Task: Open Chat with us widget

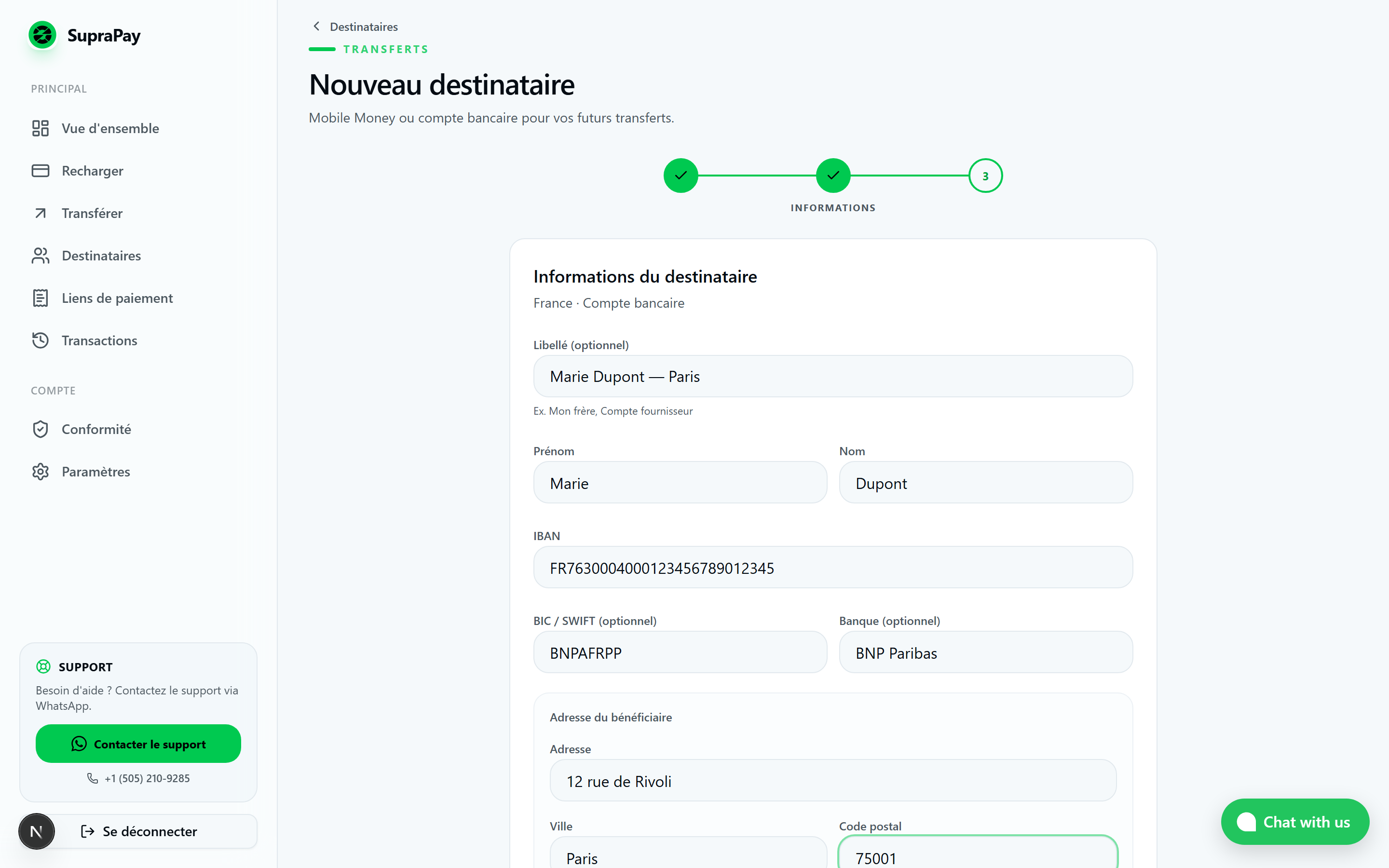Action: 1295,822
